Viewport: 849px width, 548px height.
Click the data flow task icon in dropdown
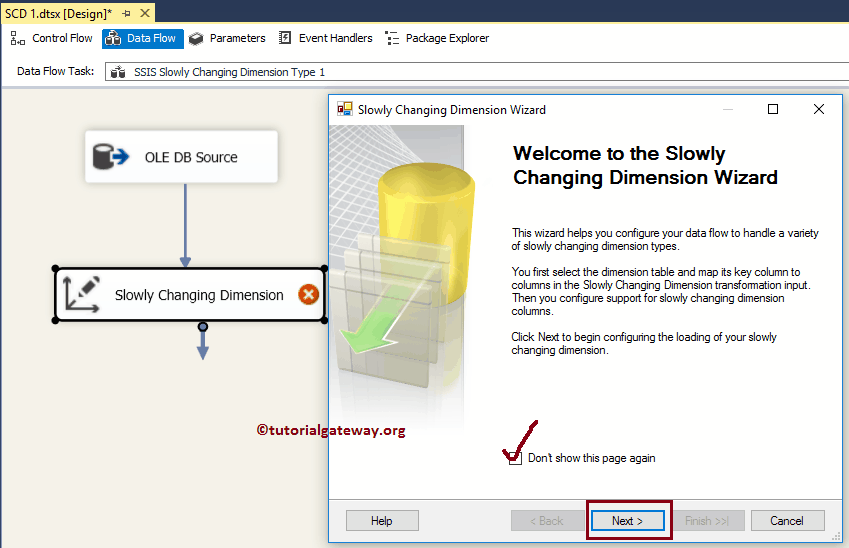click(118, 72)
